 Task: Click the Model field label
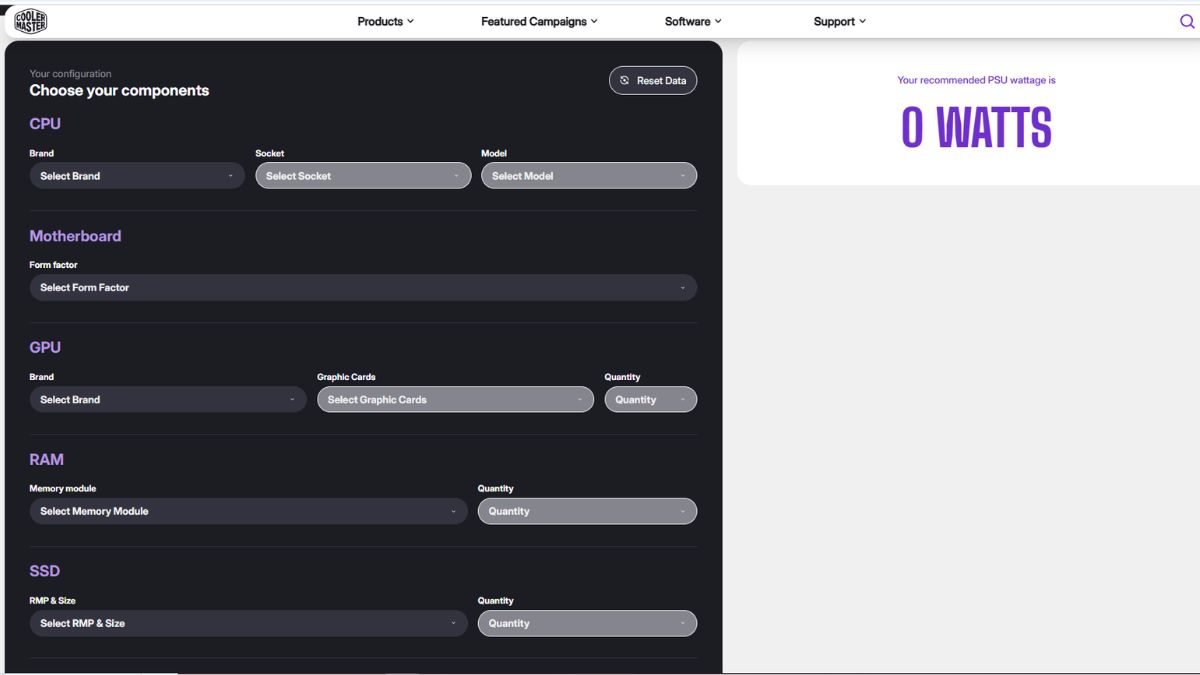pos(494,153)
